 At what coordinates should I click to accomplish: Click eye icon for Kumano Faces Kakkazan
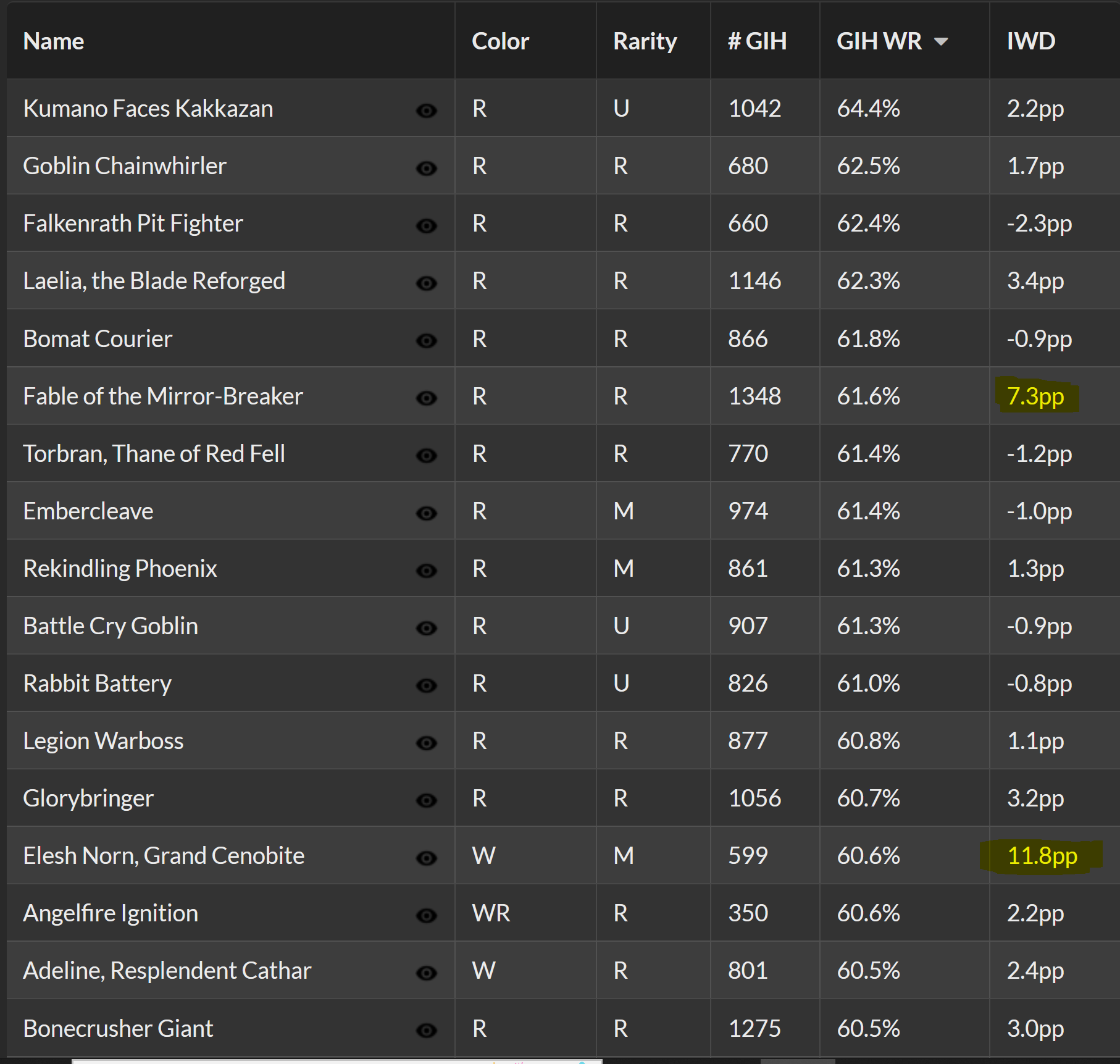426,111
